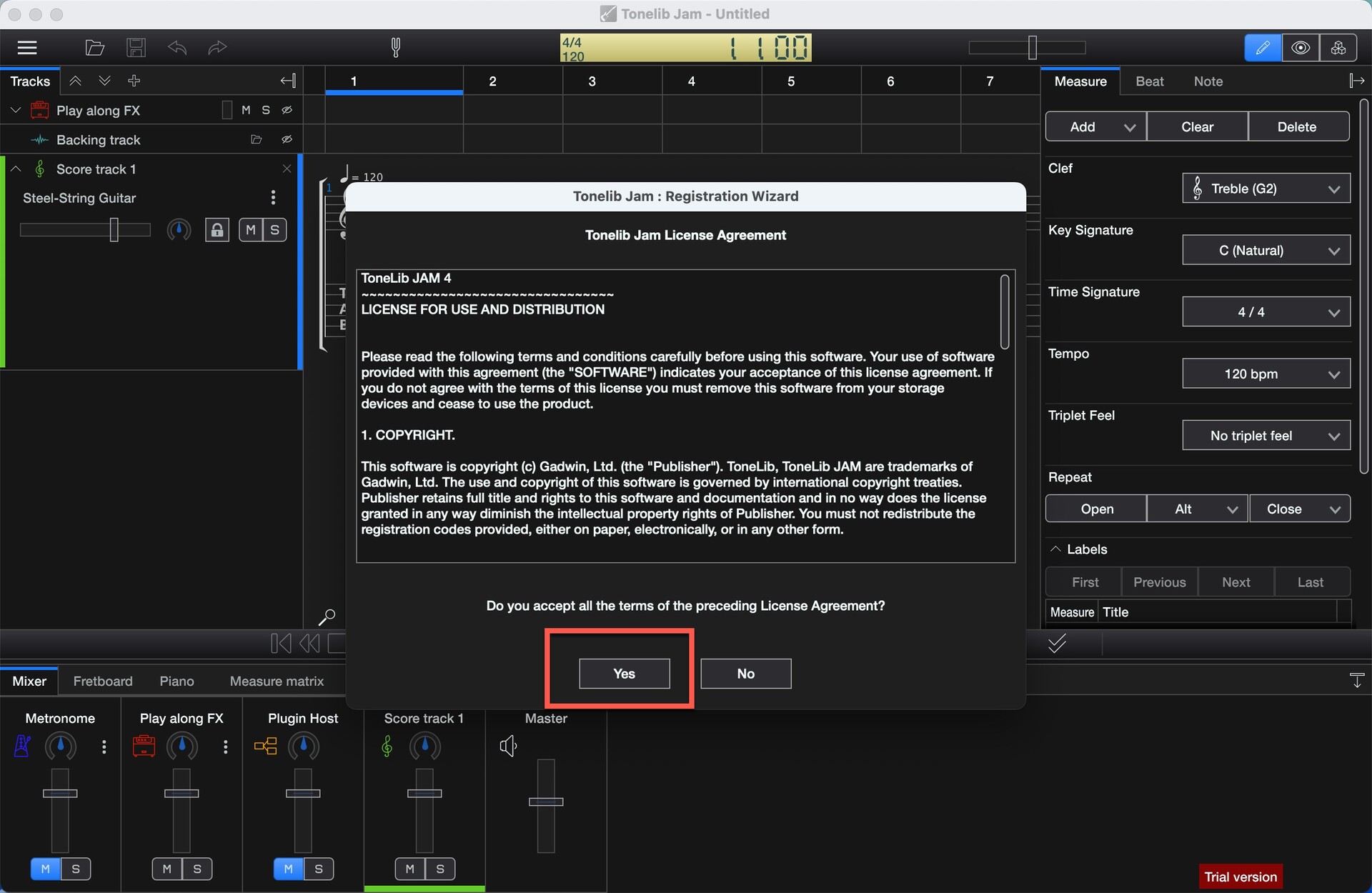Open Metronome mixer options dots
Viewport: 1372px width, 893px height.
point(104,747)
